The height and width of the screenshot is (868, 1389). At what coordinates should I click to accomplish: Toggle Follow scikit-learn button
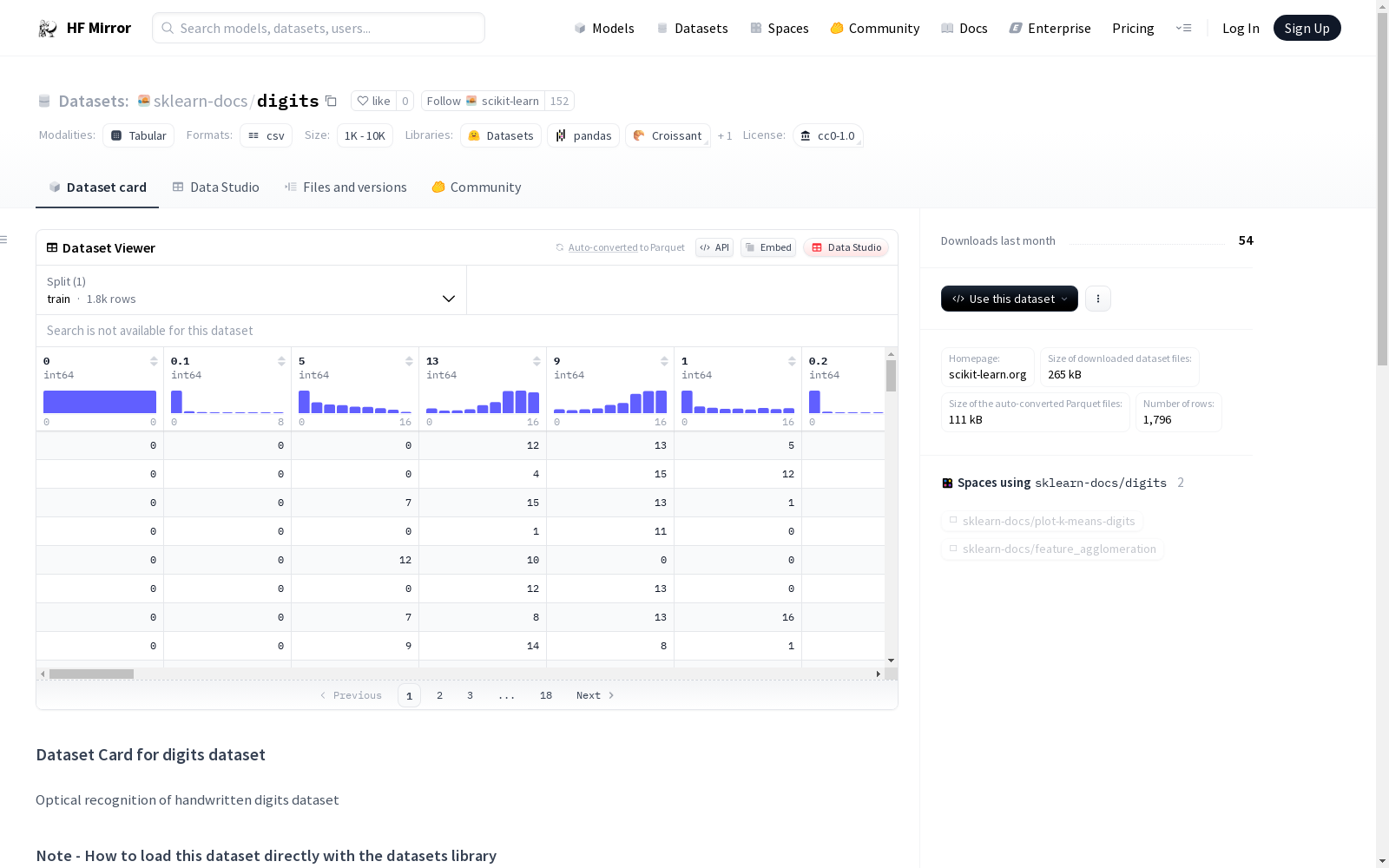tap(483, 101)
